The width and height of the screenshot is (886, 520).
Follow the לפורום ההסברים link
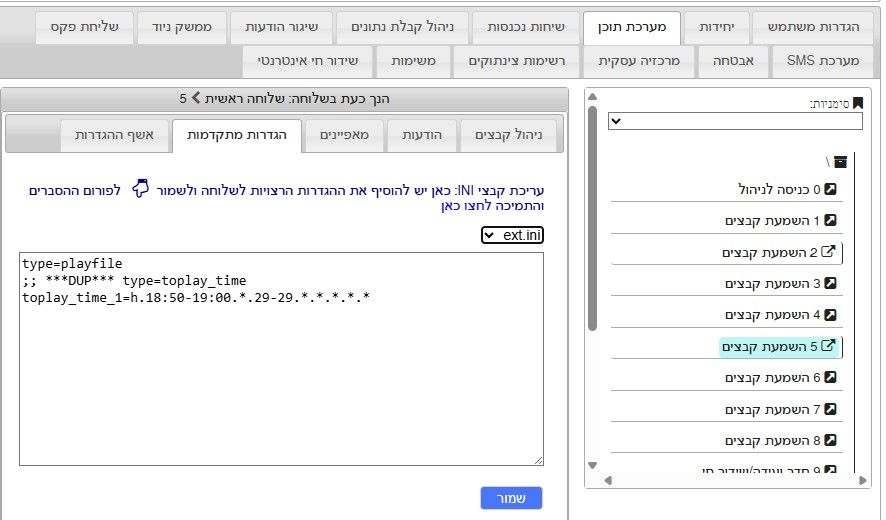(75, 190)
